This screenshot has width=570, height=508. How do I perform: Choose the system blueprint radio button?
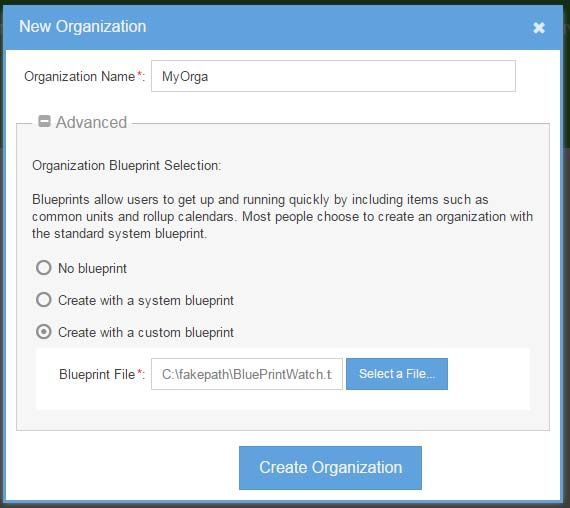44,300
